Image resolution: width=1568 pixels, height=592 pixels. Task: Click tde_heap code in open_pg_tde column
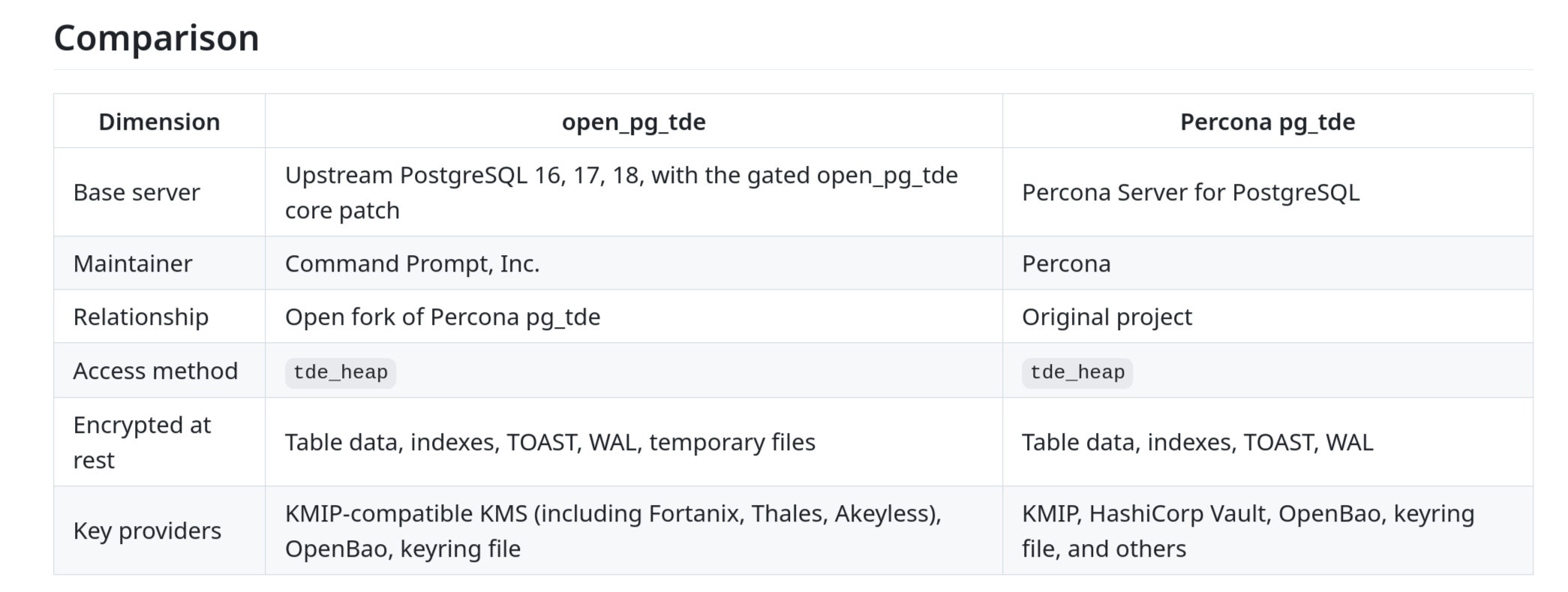(x=341, y=372)
